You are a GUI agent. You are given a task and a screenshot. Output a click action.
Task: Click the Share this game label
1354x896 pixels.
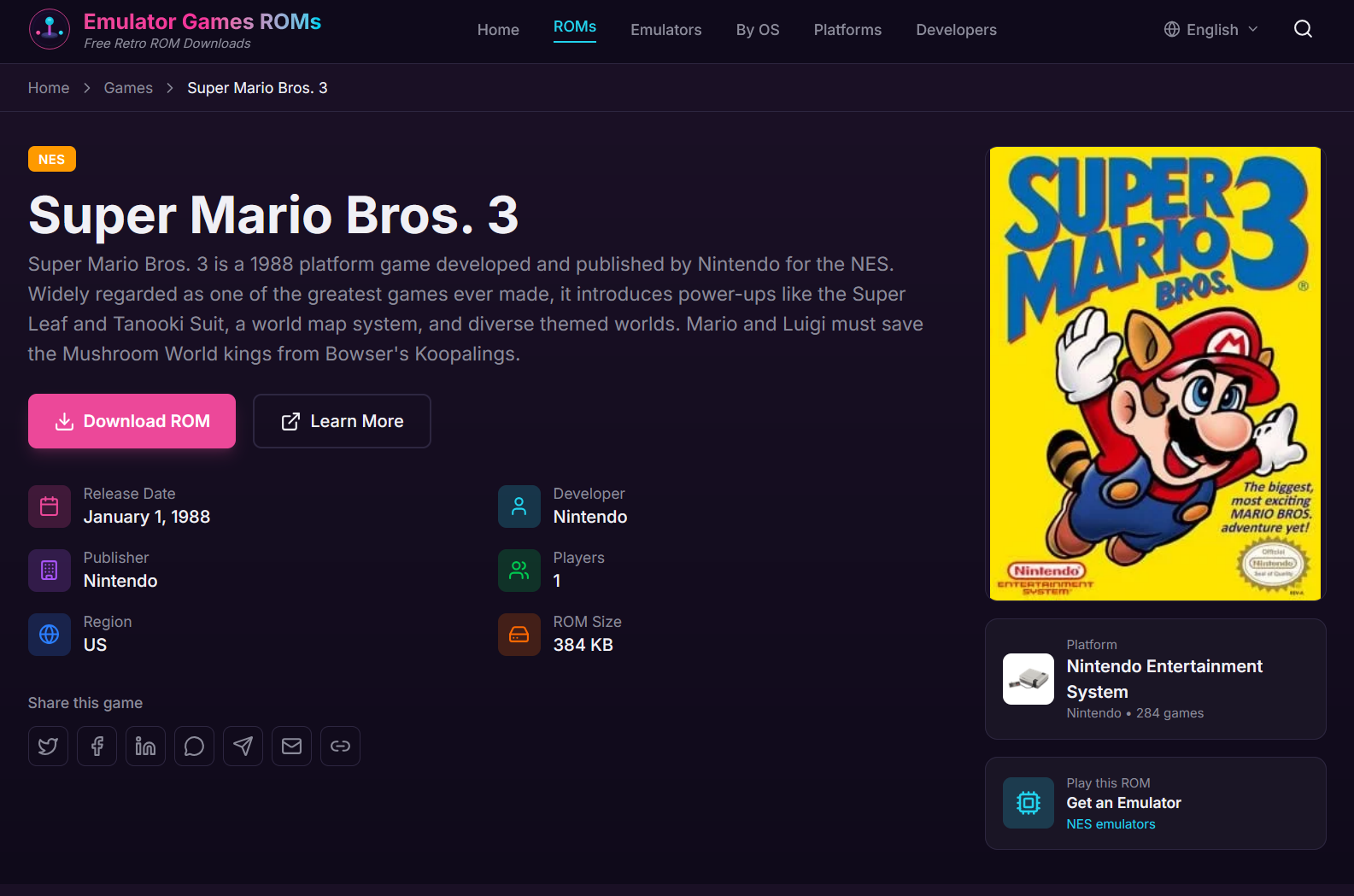point(85,703)
